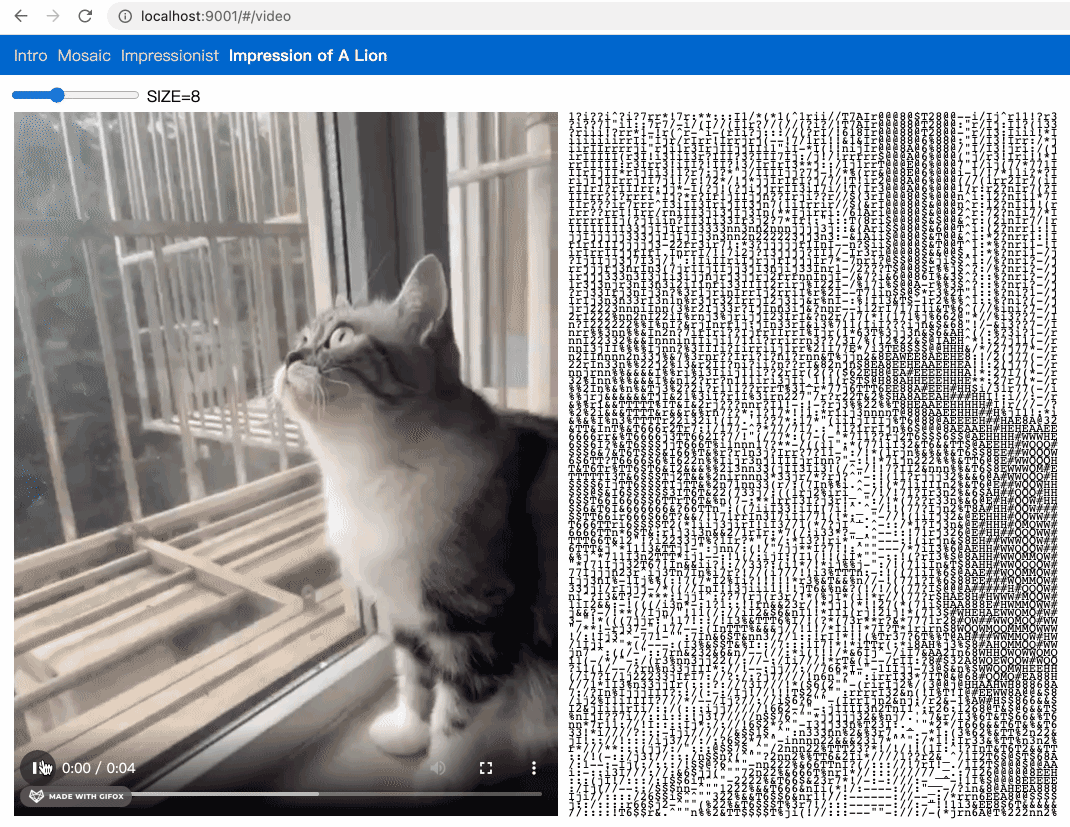Toggle playback using the play/pause control
Screen dimensions: 1070x827
click(x=39, y=768)
